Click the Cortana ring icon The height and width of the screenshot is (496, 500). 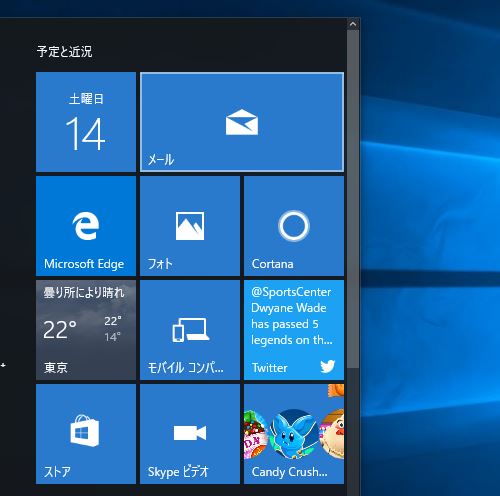(294, 226)
